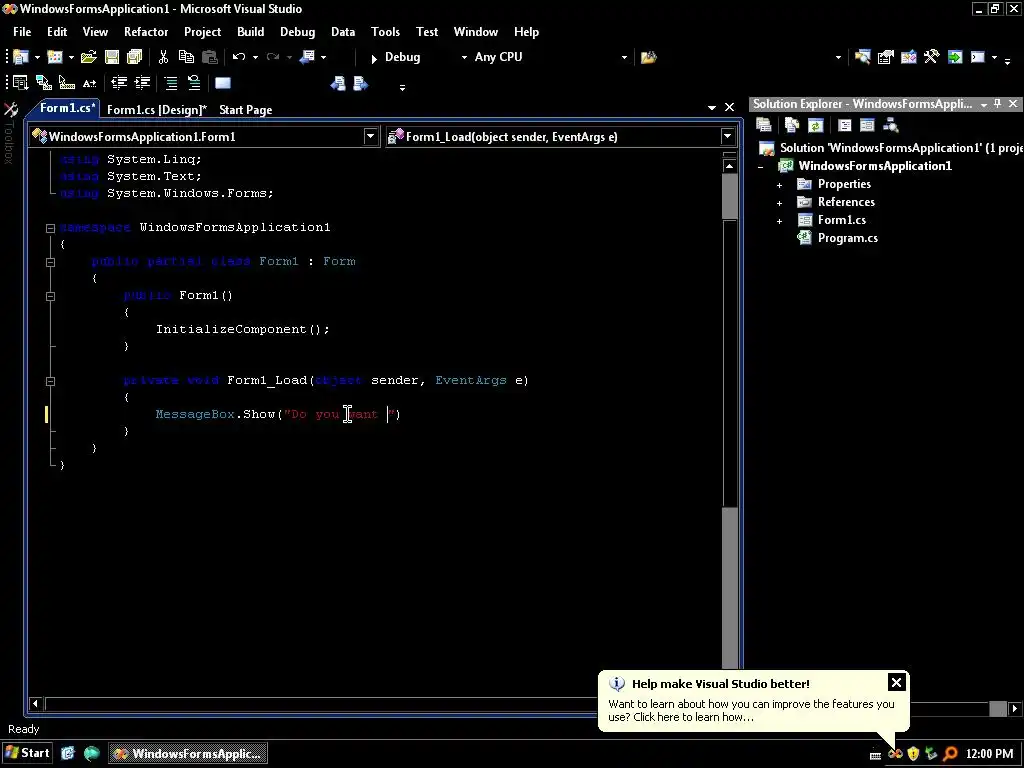Open the WindowsFormsApplication1.Form1 types dropdown
This screenshot has height=768, width=1024.
click(x=370, y=136)
